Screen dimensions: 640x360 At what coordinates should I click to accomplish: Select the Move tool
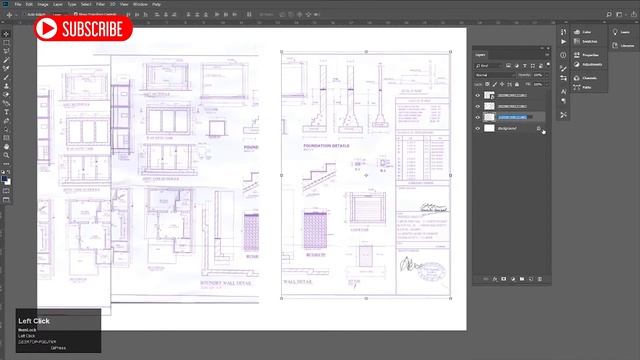pos(6,34)
